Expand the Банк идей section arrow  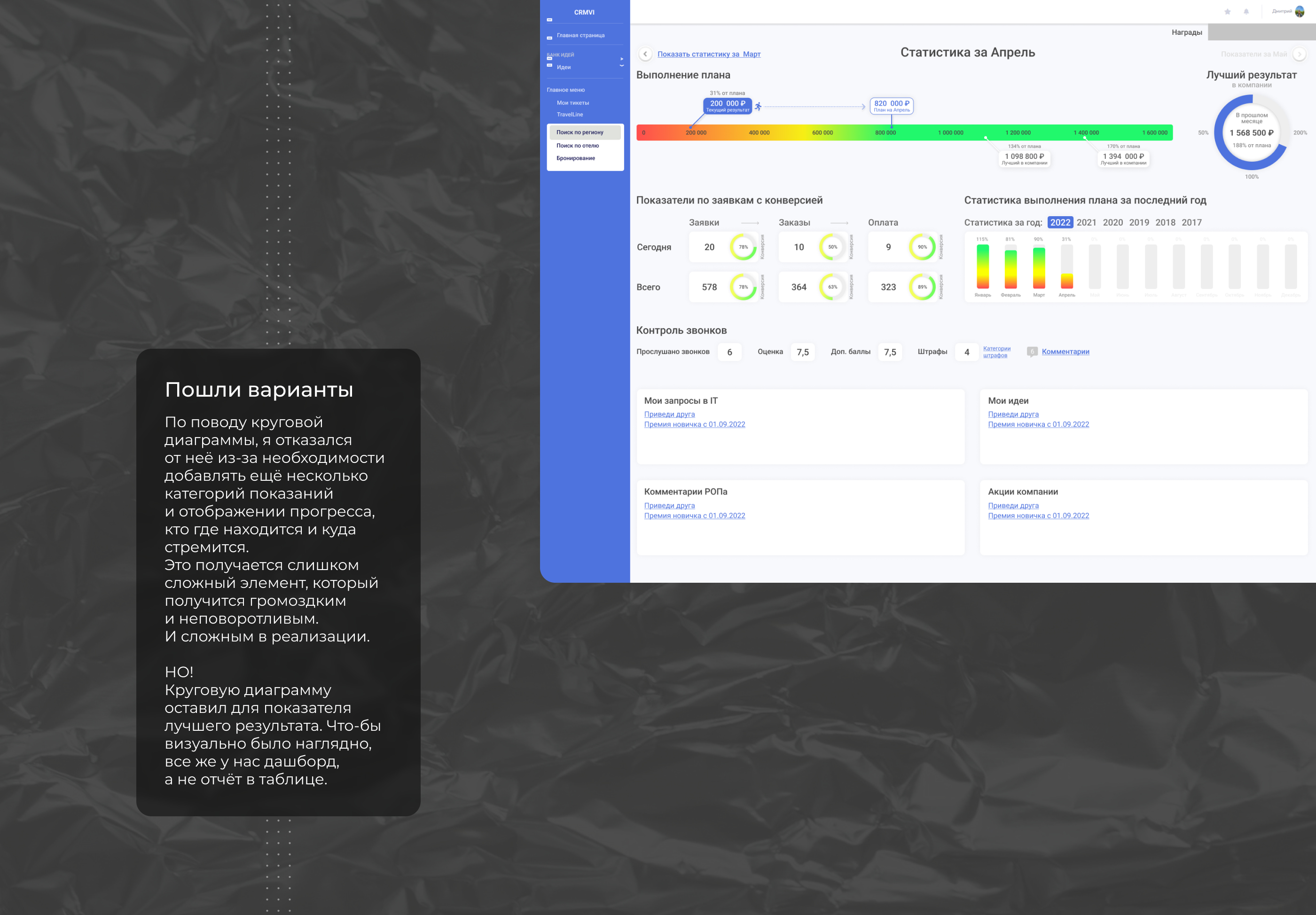(621, 58)
